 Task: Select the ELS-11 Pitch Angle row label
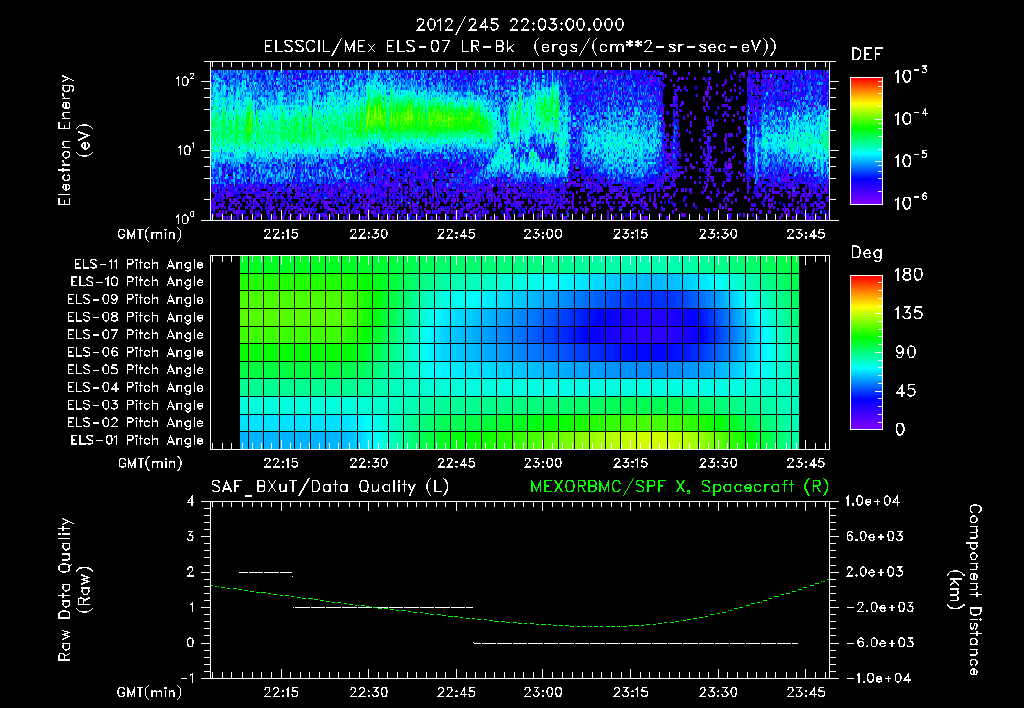(x=138, y=265)
